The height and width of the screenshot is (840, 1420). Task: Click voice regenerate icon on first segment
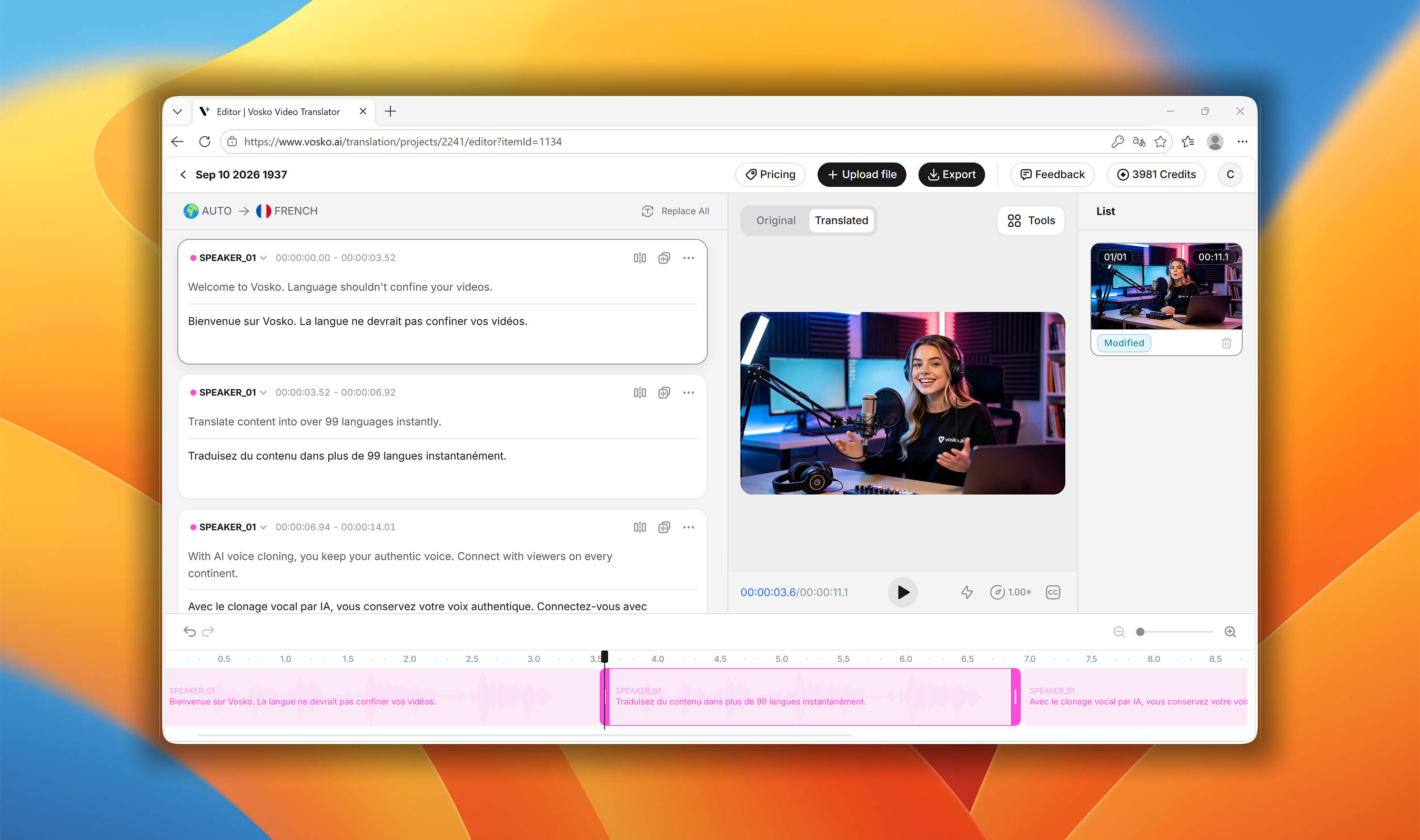coord(664,258)
